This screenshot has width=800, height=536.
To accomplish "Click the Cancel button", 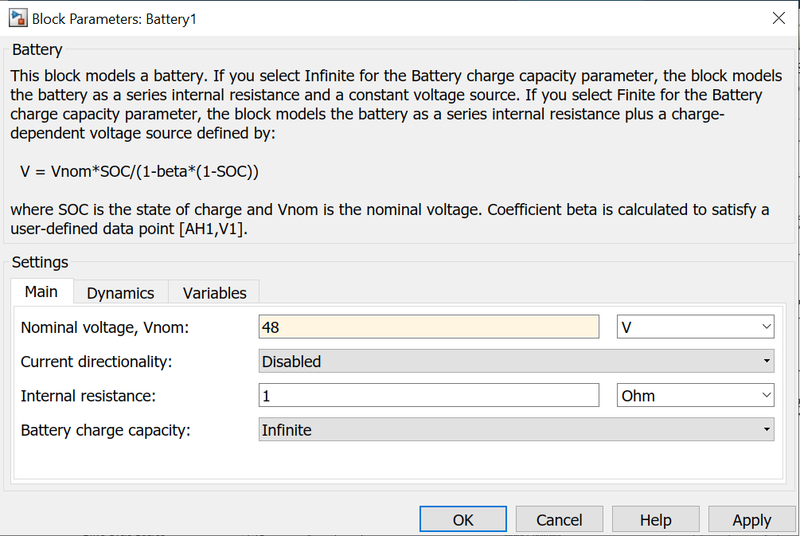I will click(559, 520).
